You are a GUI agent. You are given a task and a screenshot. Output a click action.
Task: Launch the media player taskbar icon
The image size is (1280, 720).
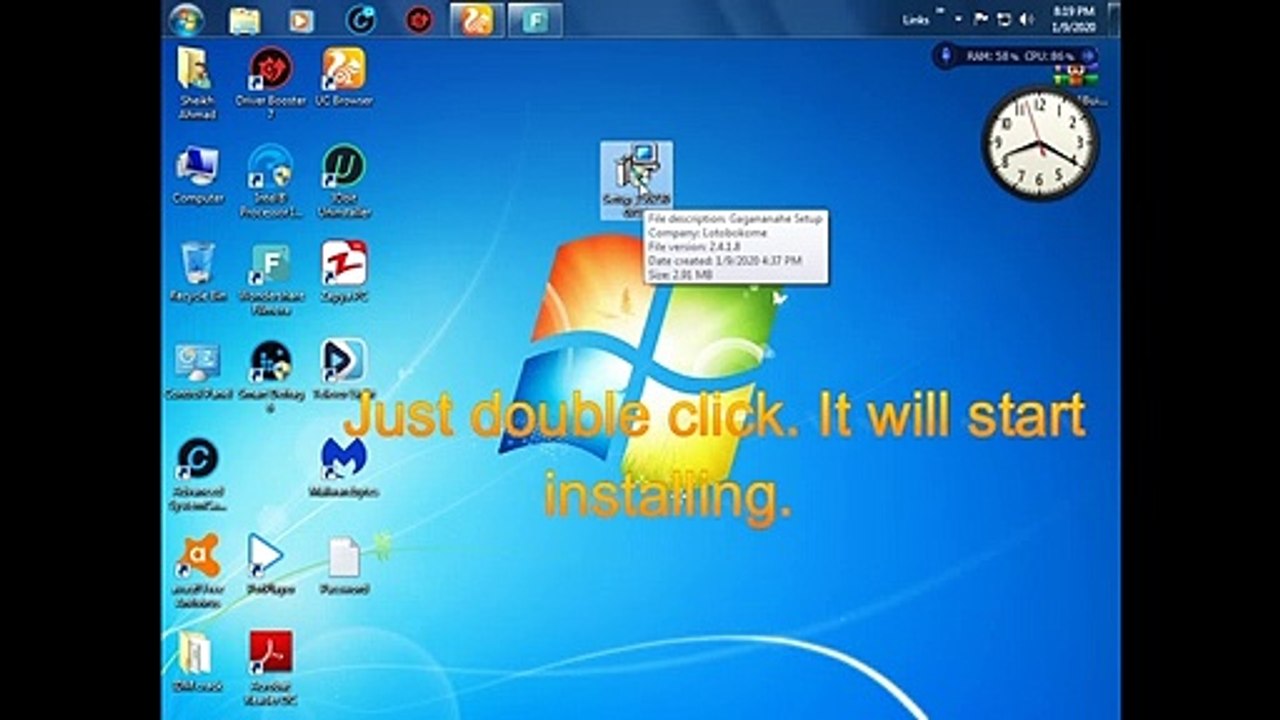(301, 19)
